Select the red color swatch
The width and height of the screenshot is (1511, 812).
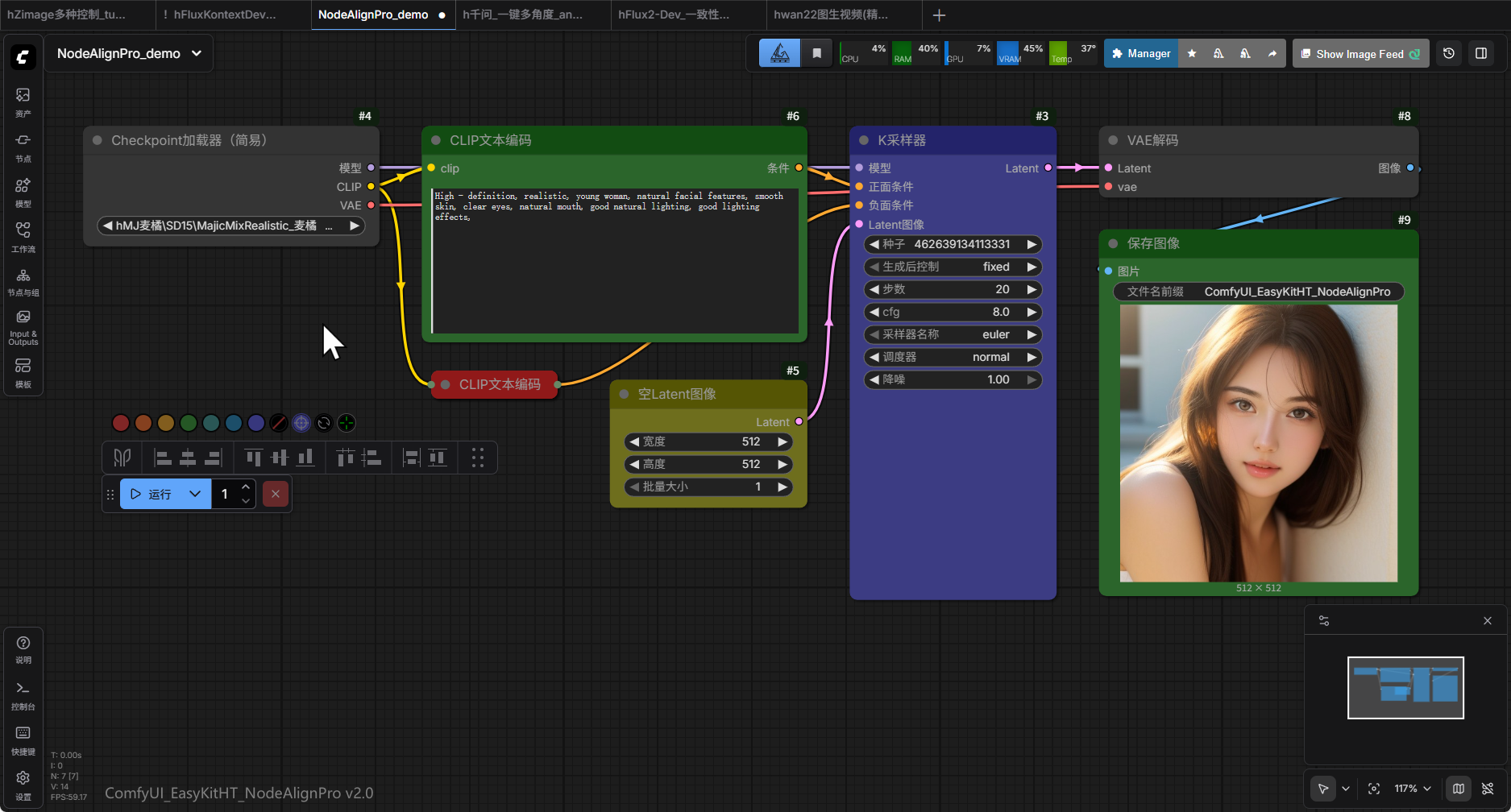click(x=121, y=423)
